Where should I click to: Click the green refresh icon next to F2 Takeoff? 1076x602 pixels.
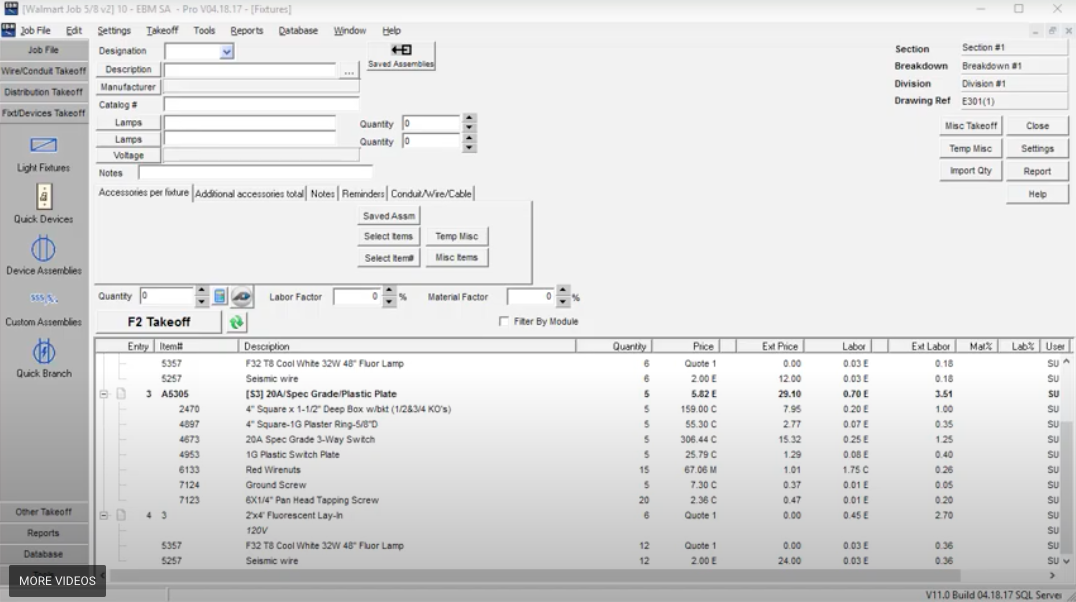tap(236, 321)
